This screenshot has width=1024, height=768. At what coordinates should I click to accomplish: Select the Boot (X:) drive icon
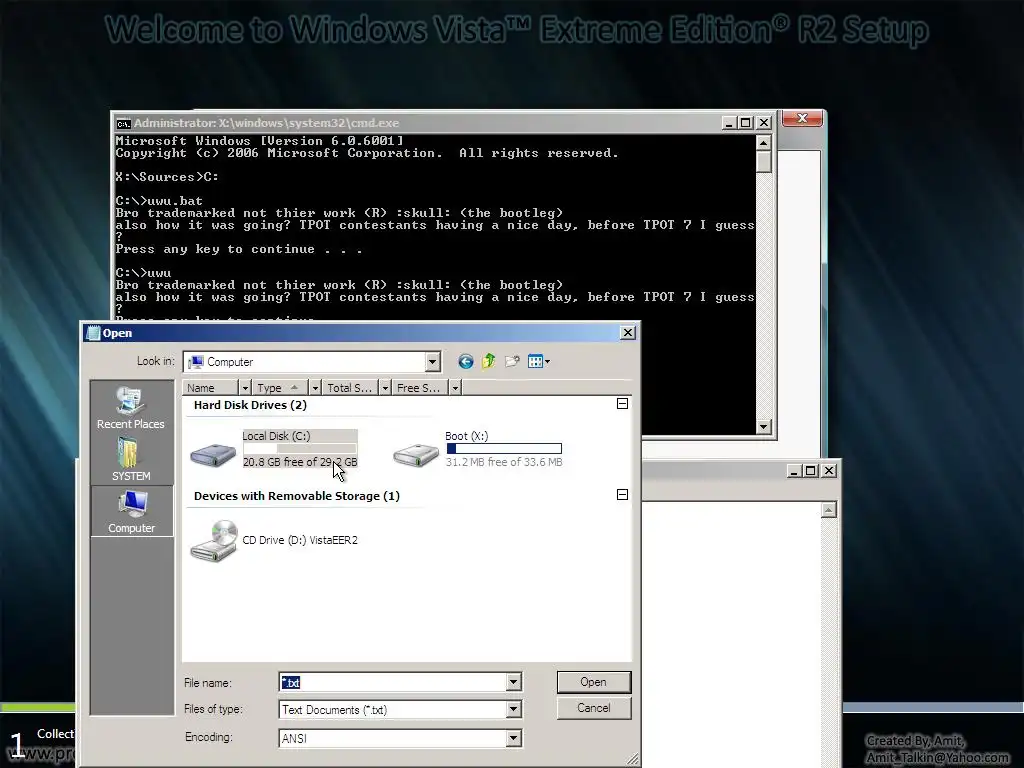416,453
